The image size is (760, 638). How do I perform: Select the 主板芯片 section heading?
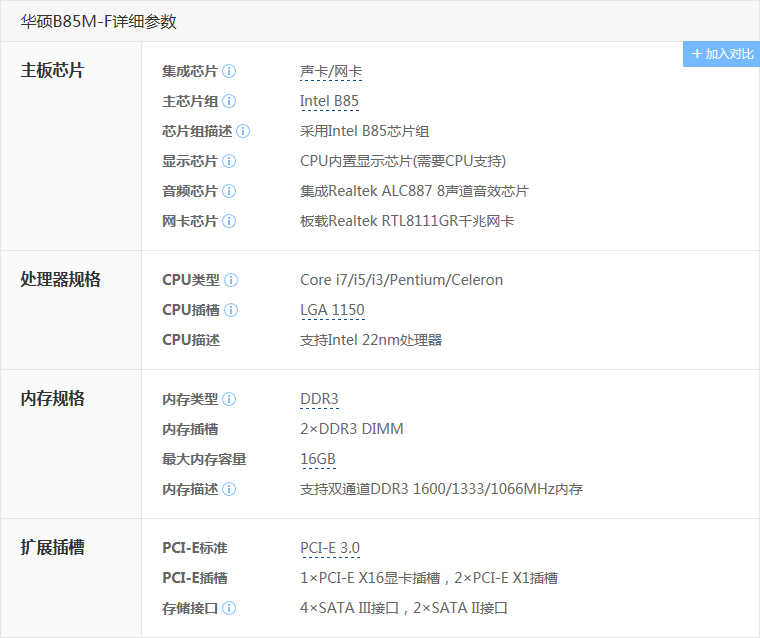(x=52, y=71)
